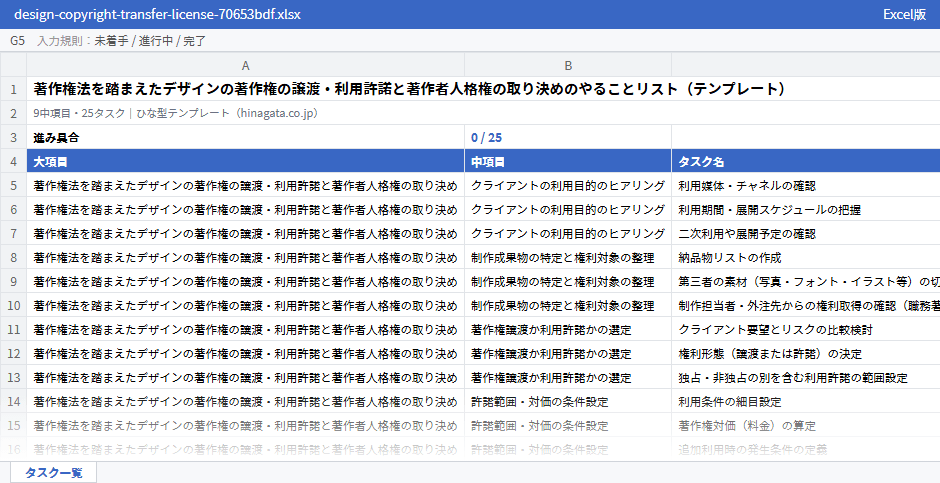Viewport: 940px width, 483px height.
Task: Select cell 利用媒体・チャネルの確認
Action: coord(806,186)
